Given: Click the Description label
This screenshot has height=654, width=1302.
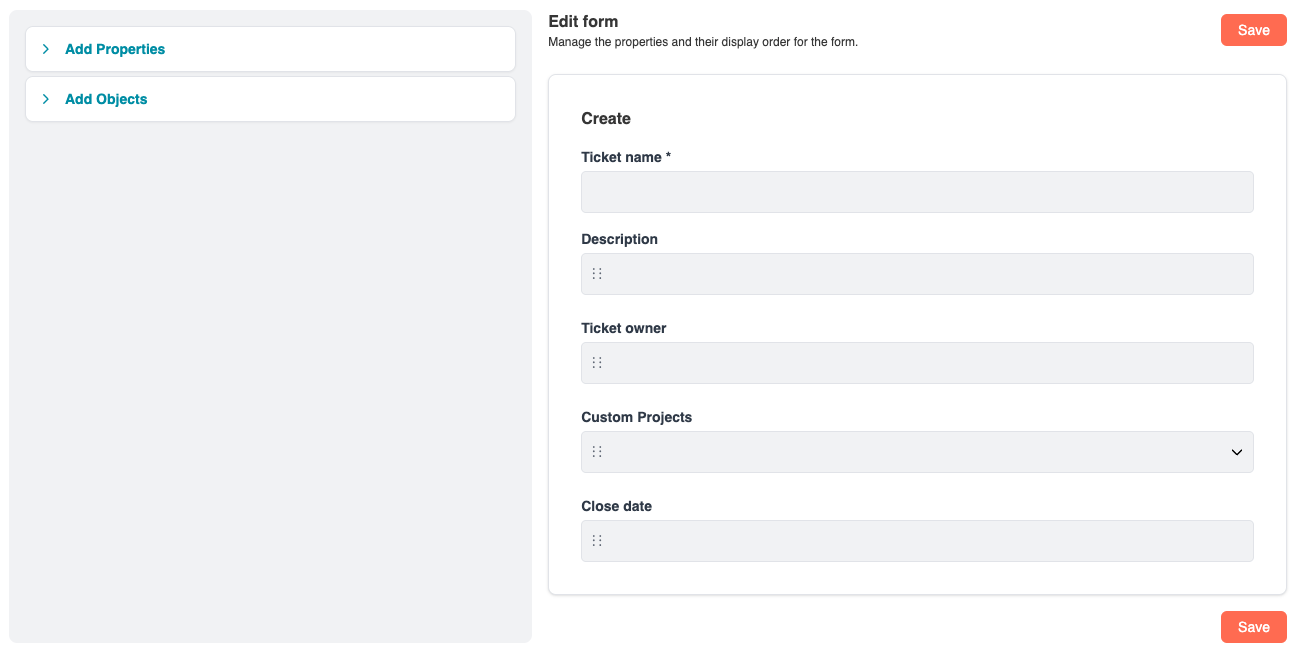Looking at the screenshot, I should coord(619,239).
